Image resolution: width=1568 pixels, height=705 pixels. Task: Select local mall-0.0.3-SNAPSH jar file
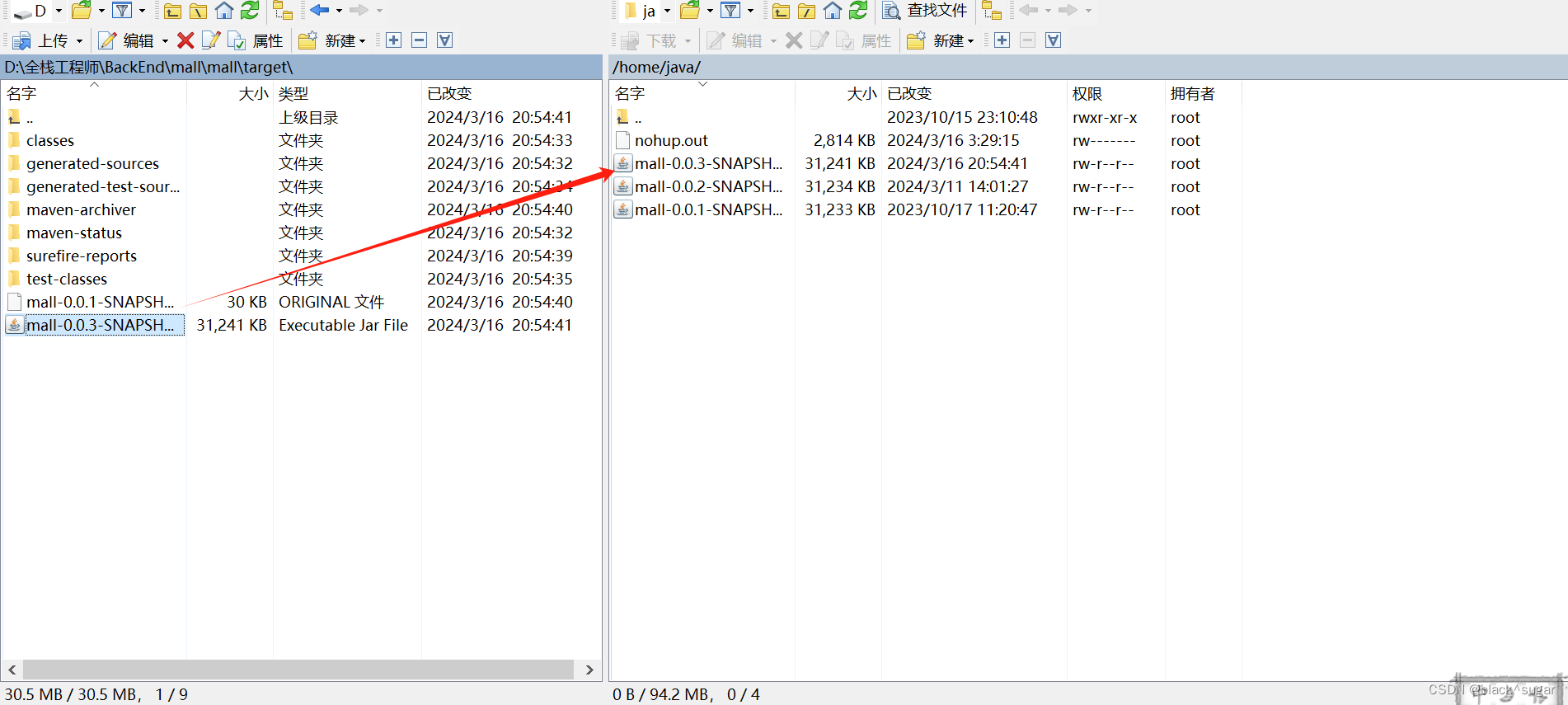pyautogui.click(x=100, y=325)
